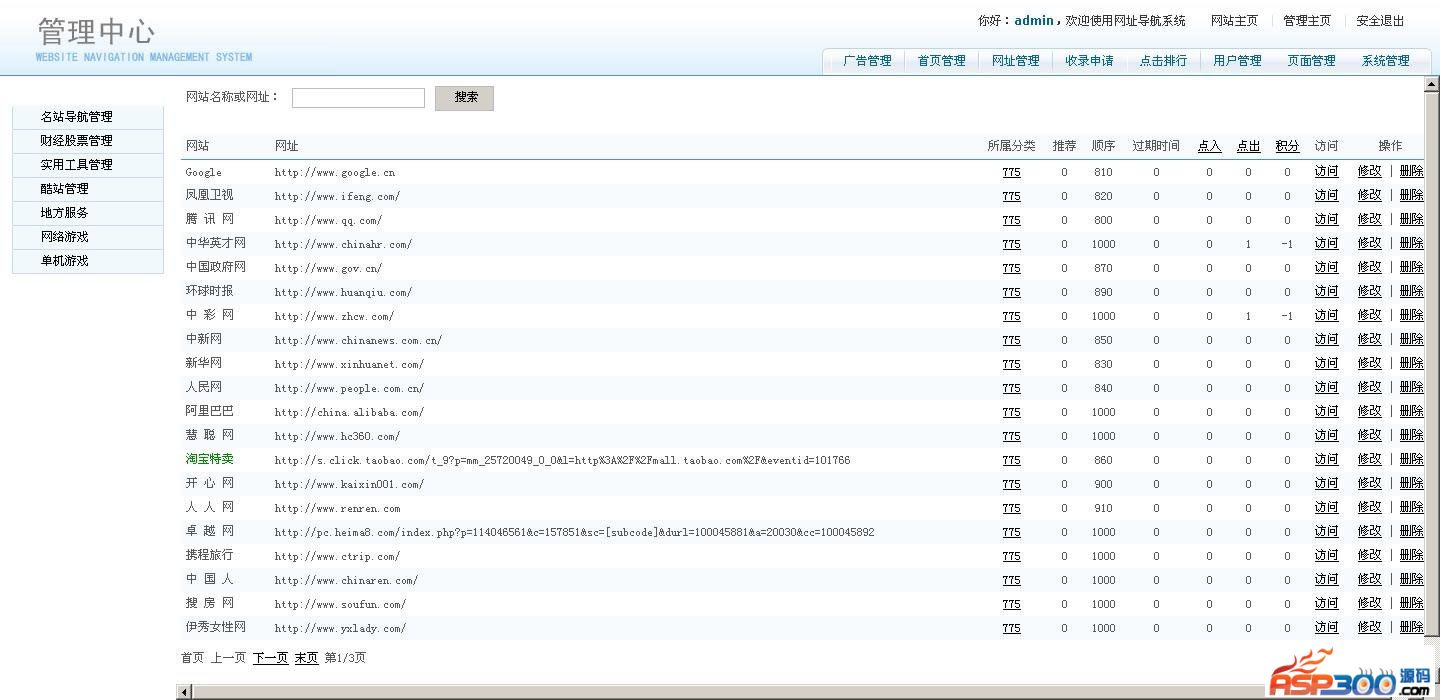Click the horizontal scrollbar left arrow

[184, 692]
